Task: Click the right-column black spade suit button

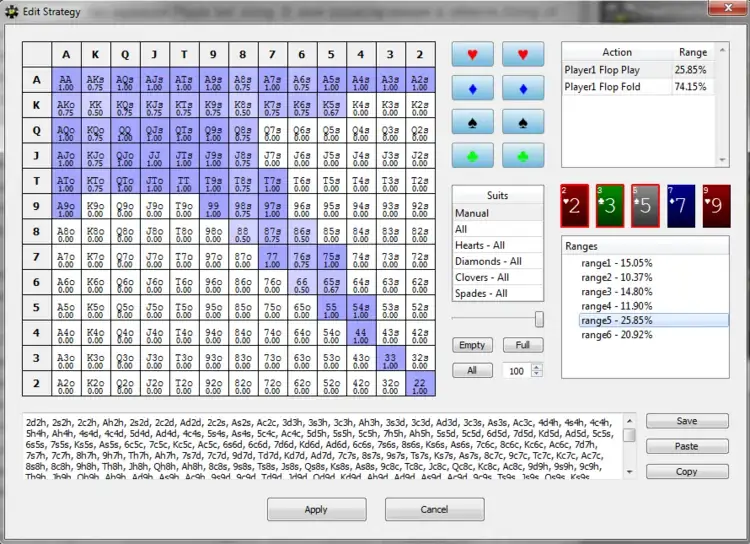Action: pos(523,122)
